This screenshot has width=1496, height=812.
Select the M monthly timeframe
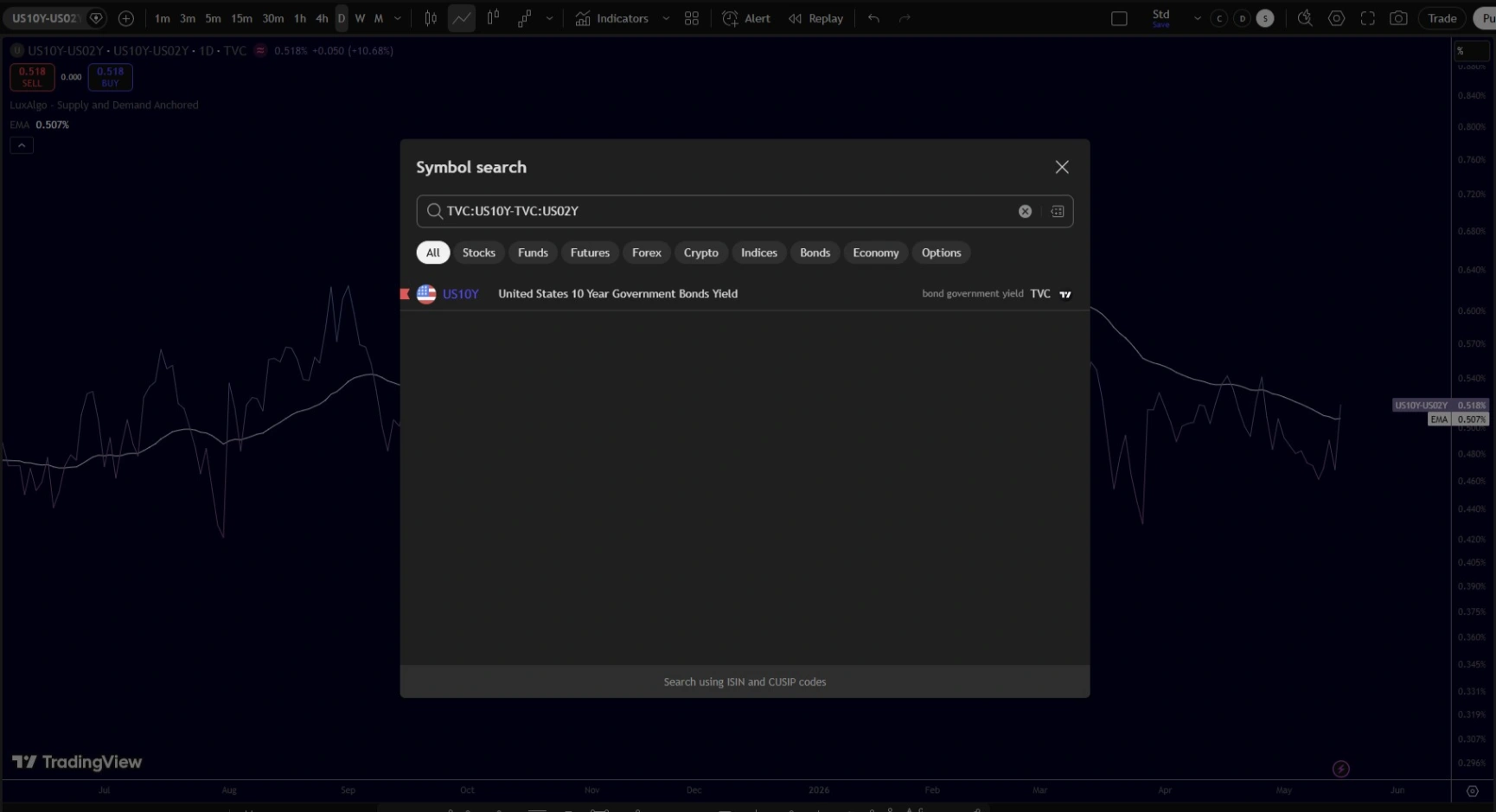pyautogui.click(x=379, y=18)
